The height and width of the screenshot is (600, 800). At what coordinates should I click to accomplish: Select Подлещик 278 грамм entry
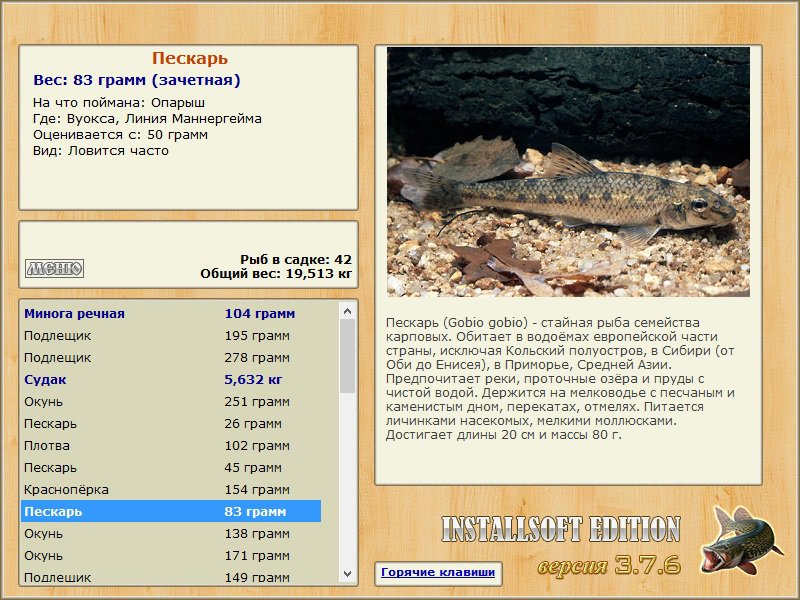point(171,358)
